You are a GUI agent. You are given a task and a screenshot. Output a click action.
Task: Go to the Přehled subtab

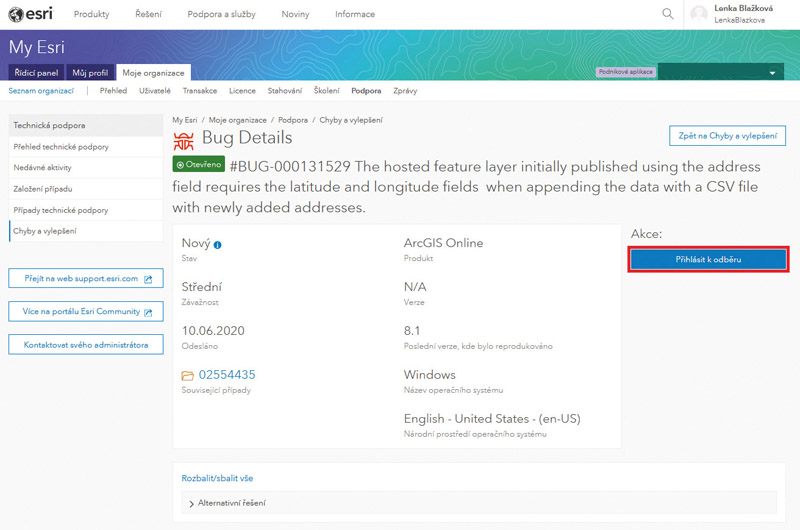pyautogui.click(x=113, y=91)
